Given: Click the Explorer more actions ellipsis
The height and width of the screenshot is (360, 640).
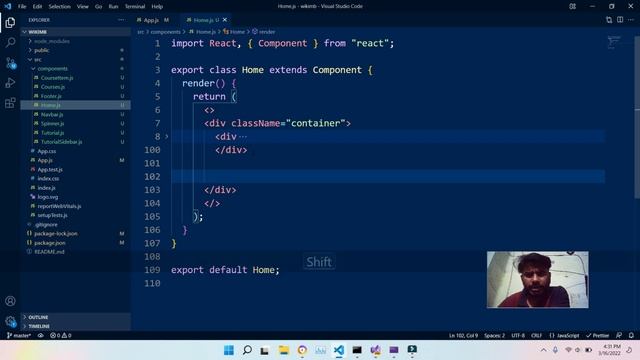Looking at the screenshot, I should click(x=121, y=20).
